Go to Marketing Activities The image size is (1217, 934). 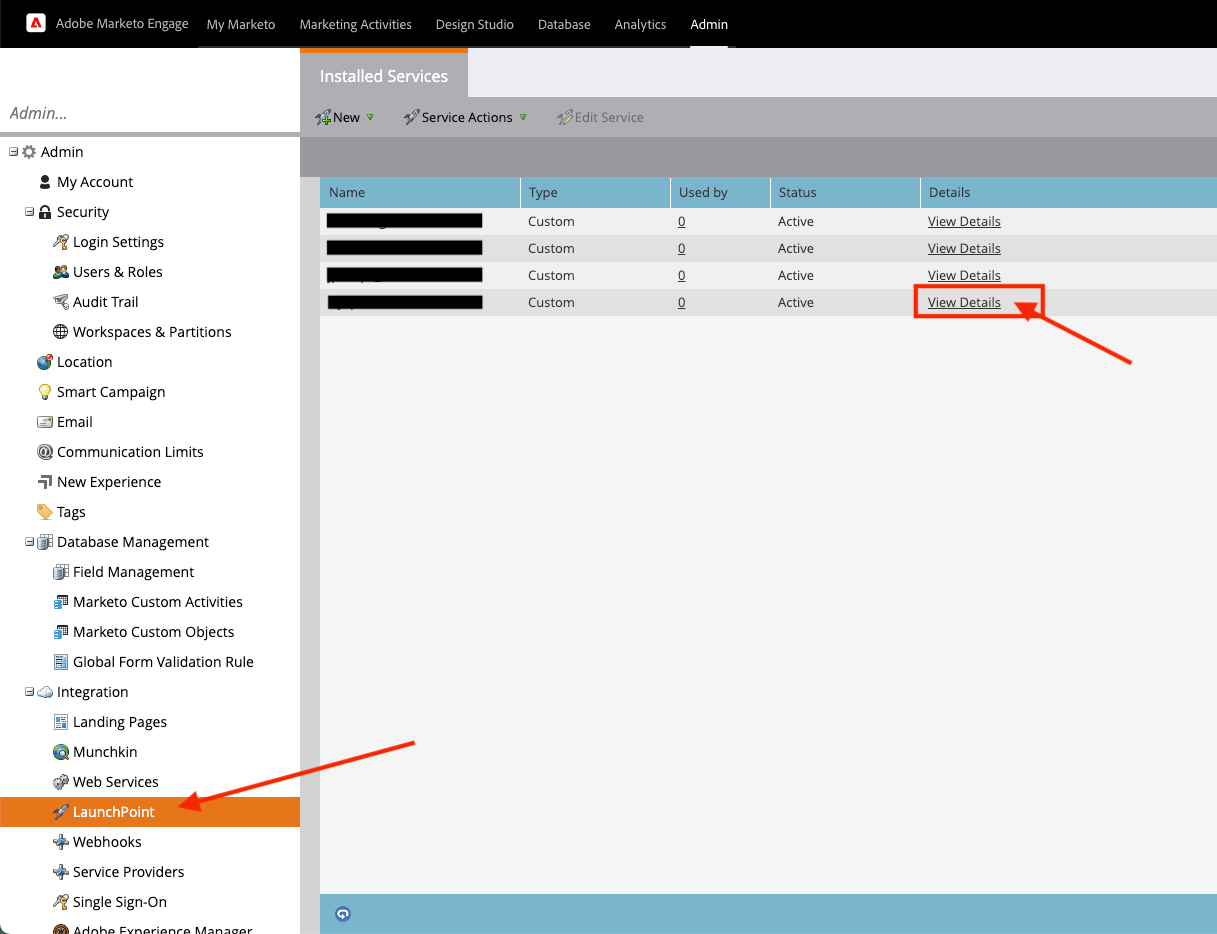355,24
